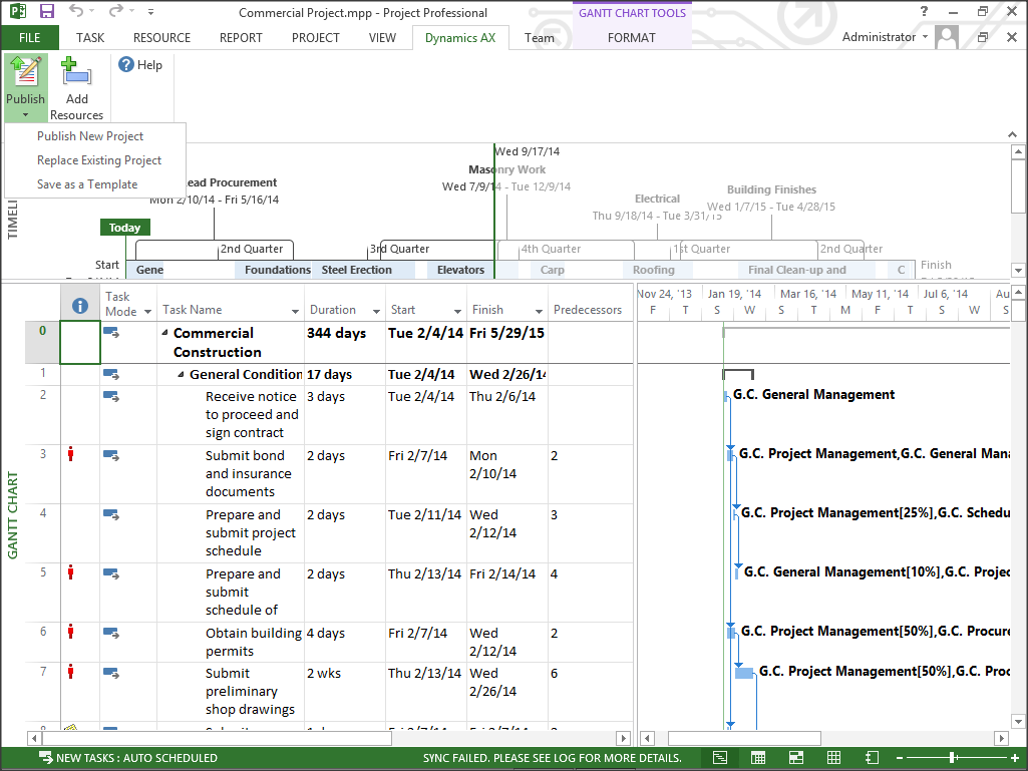Switch to Team Planner view in status bar

pyautogui.click(x=796, y=758)
